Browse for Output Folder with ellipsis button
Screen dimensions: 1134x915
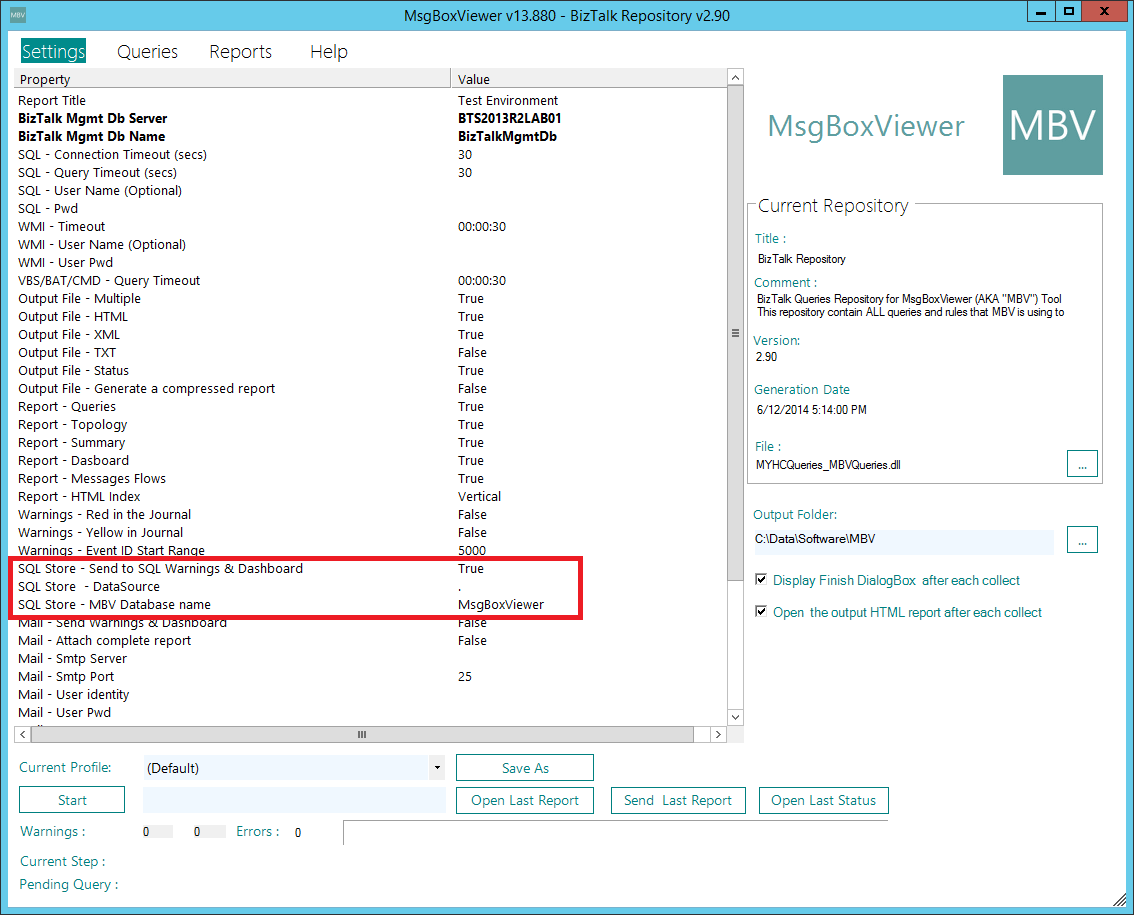pyautogui.click(x=1082, y=540)
